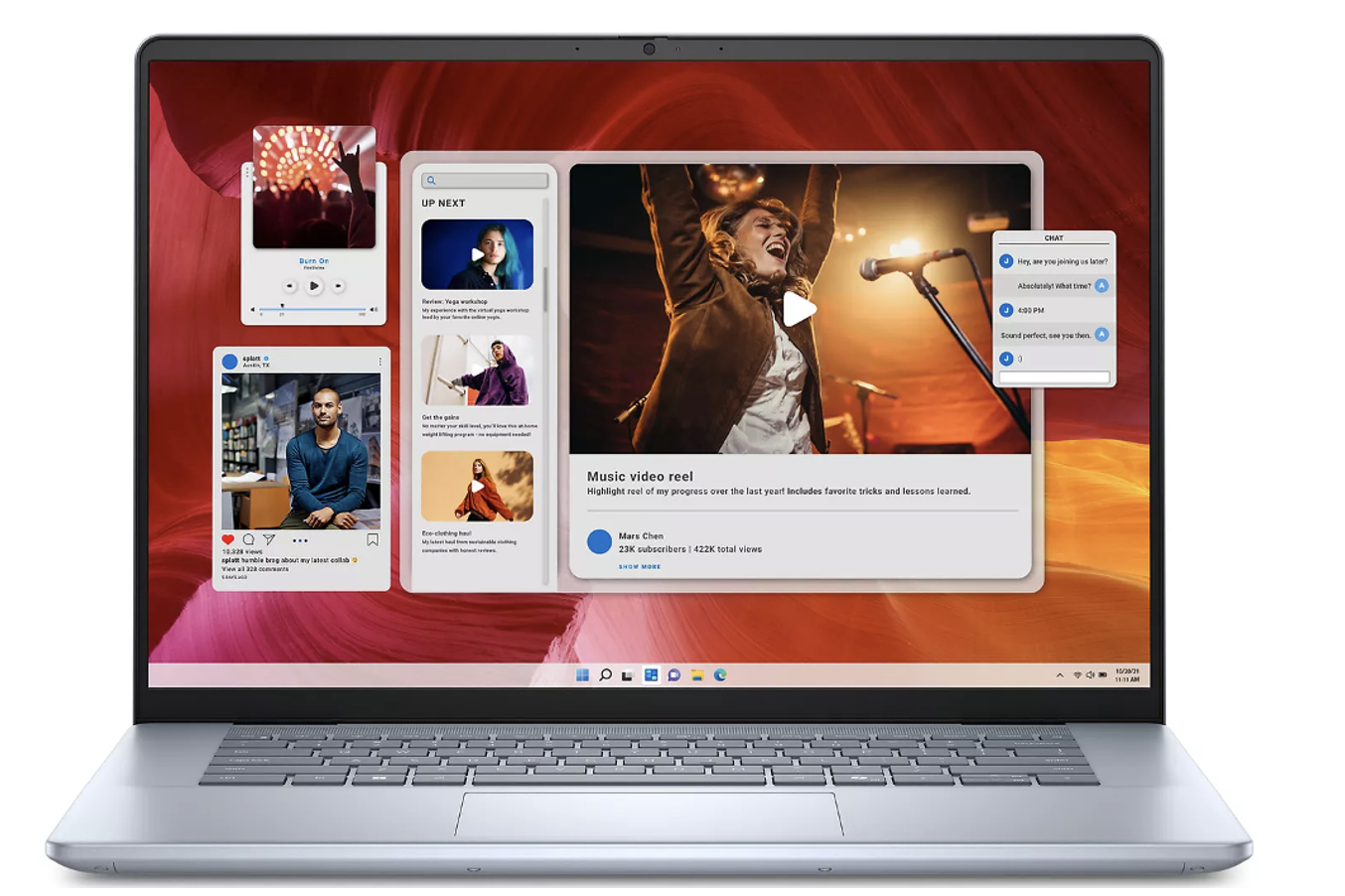The image size is (1345, 896).
Task: Click the A avatar beside 'Absolutely! What time?'
Action: coord(1102,286)
